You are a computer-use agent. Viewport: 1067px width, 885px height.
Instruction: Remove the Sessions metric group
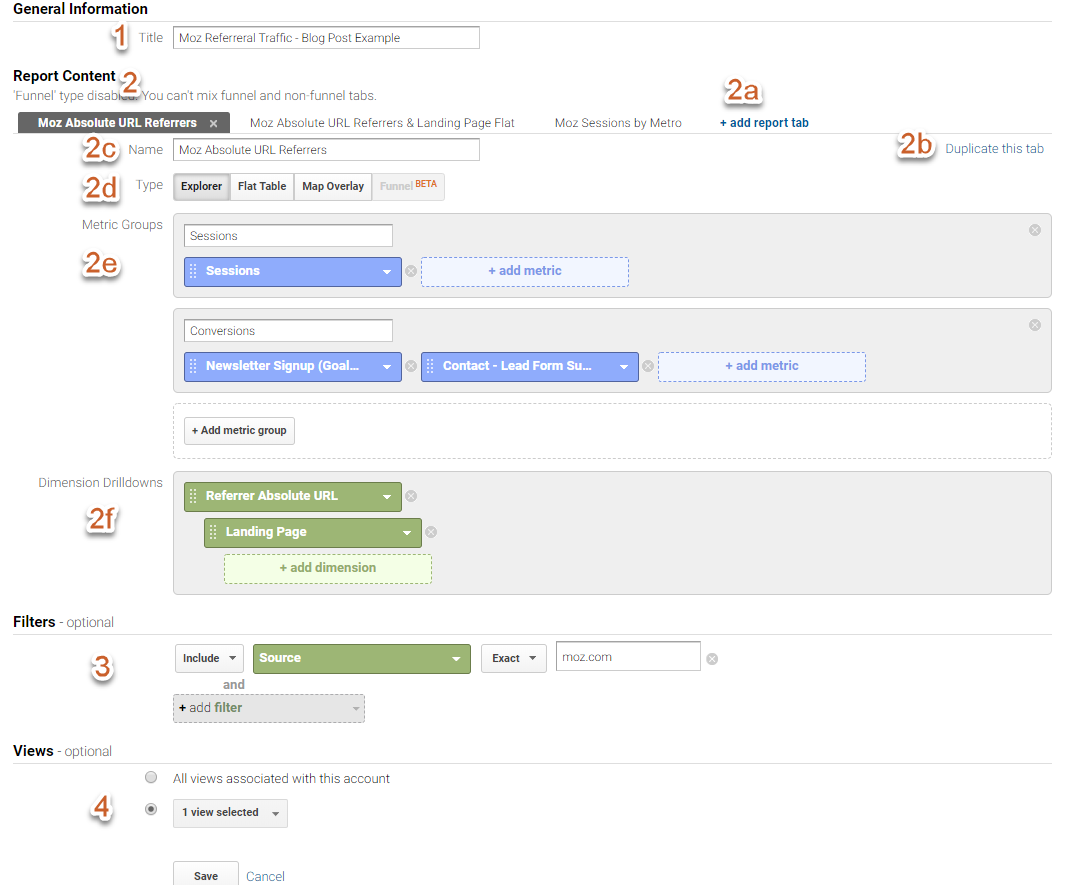[x=1035, y=230]
